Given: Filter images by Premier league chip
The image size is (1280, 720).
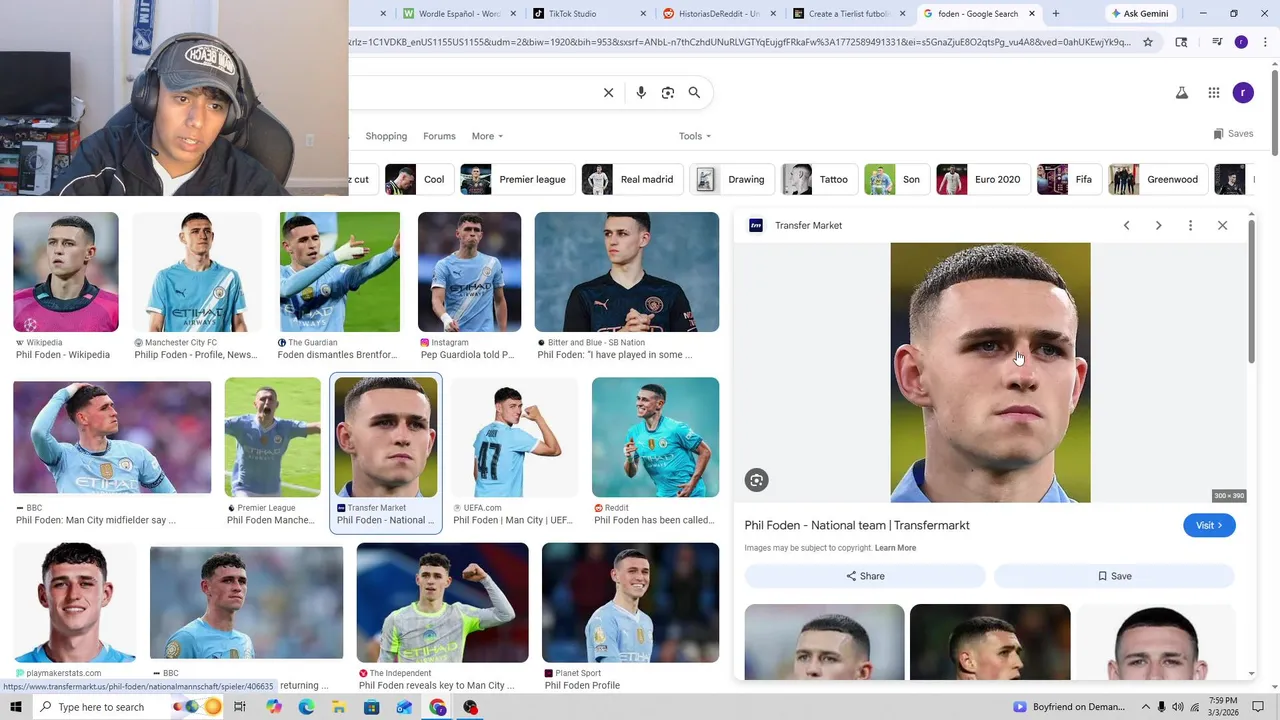Looking at the screenshot, I should [517, 180].
